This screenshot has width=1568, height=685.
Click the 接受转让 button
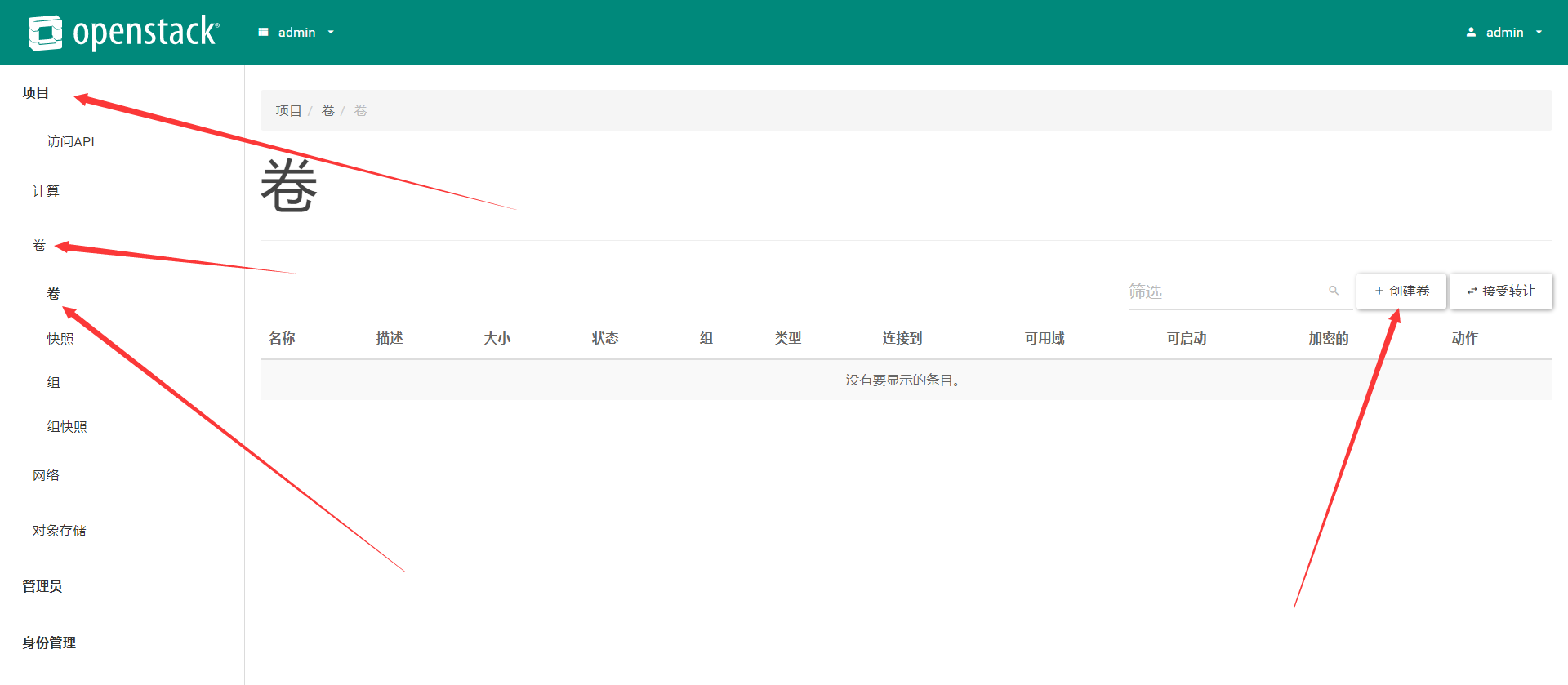coord(1501,291)
